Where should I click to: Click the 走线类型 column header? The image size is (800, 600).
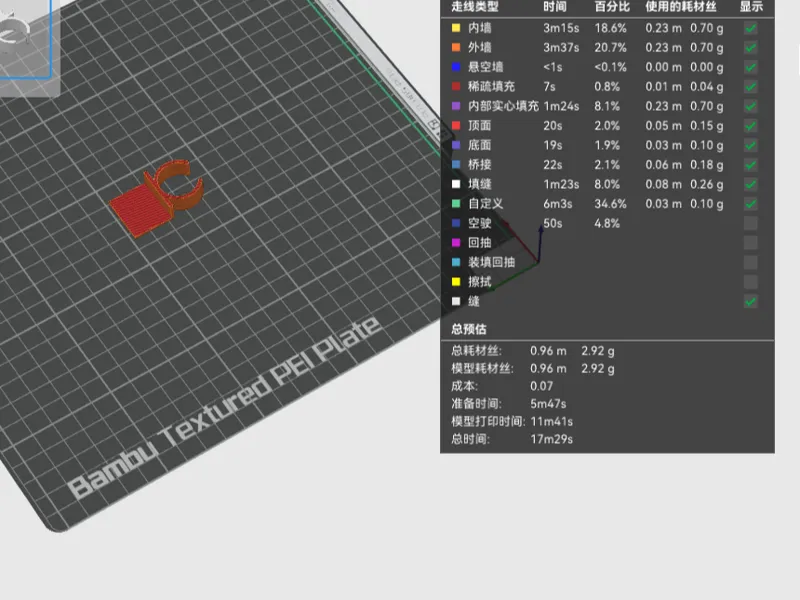474,7
